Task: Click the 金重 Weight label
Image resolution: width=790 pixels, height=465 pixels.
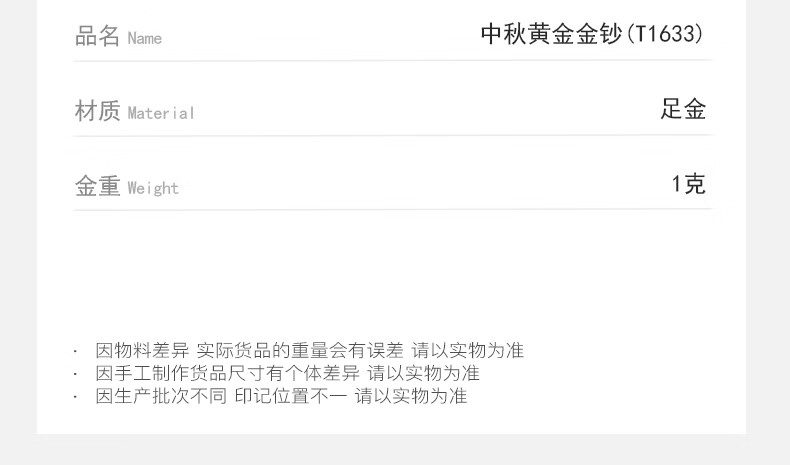Action: 126,185
